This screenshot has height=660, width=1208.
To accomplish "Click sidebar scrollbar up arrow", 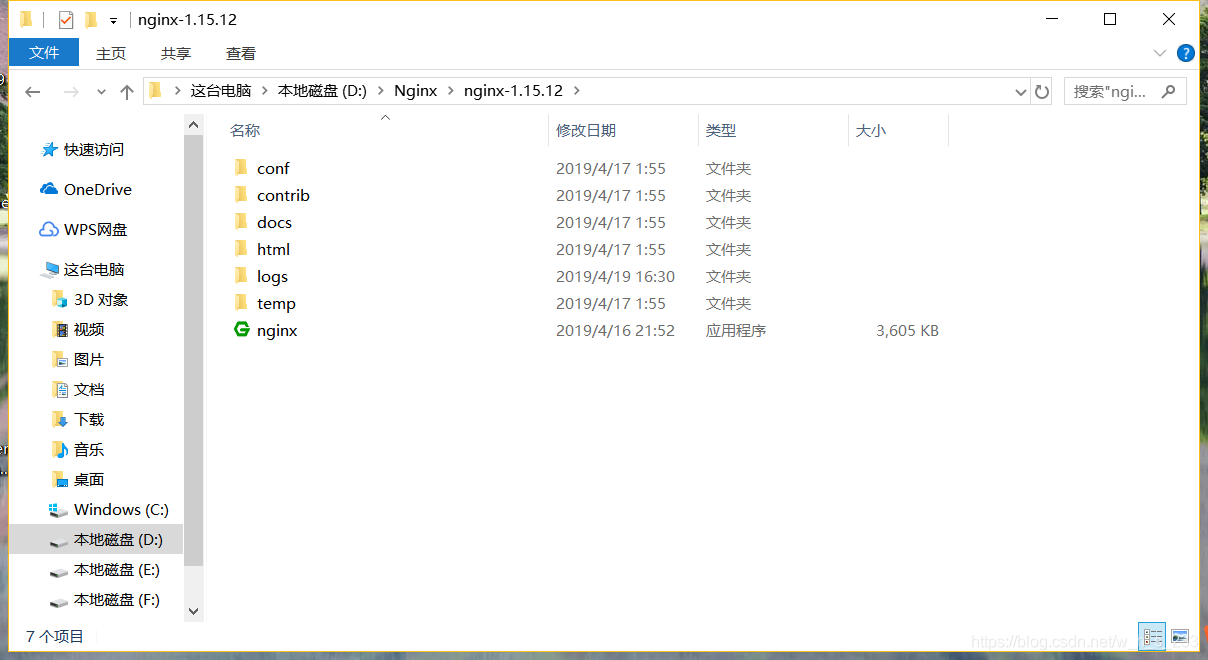I will point(194,124).
